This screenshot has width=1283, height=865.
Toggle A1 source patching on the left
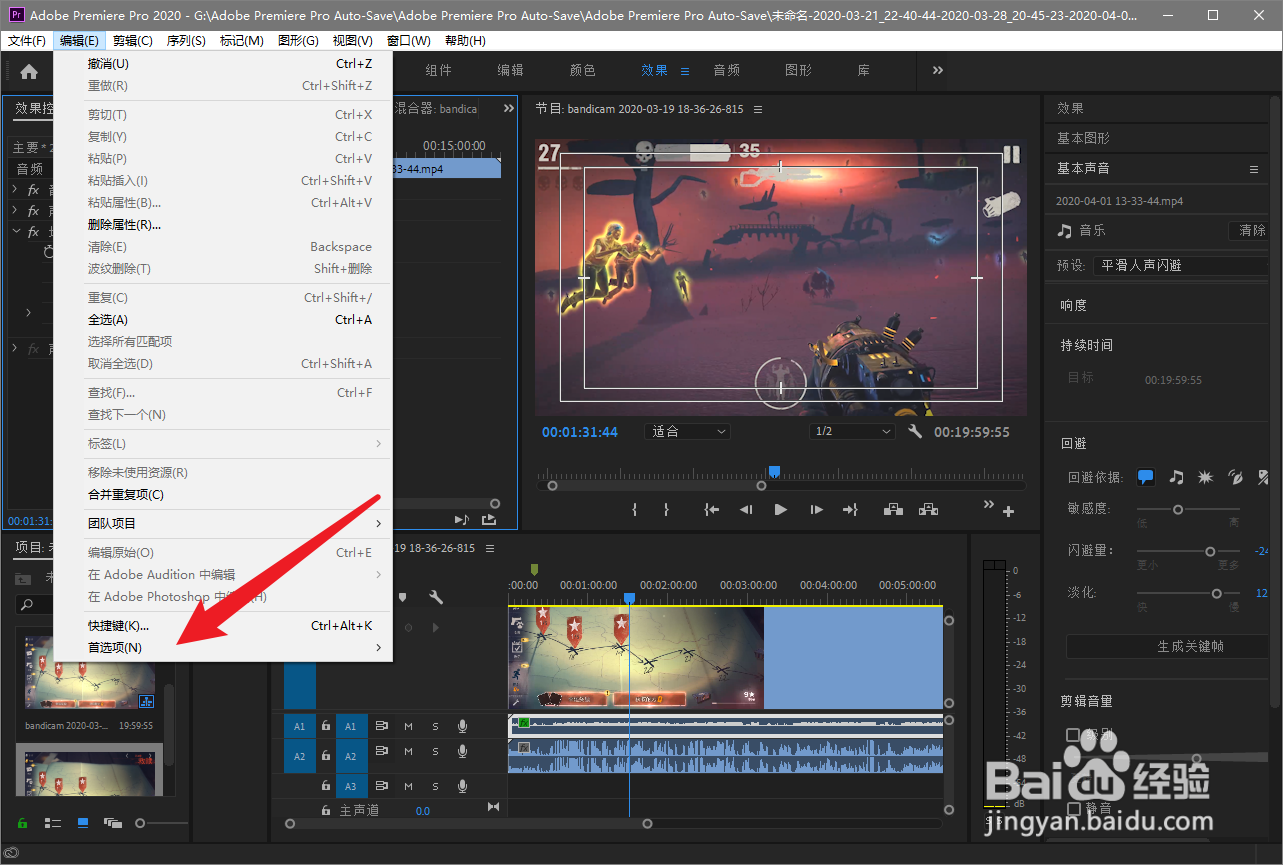(x=300, y=726)
